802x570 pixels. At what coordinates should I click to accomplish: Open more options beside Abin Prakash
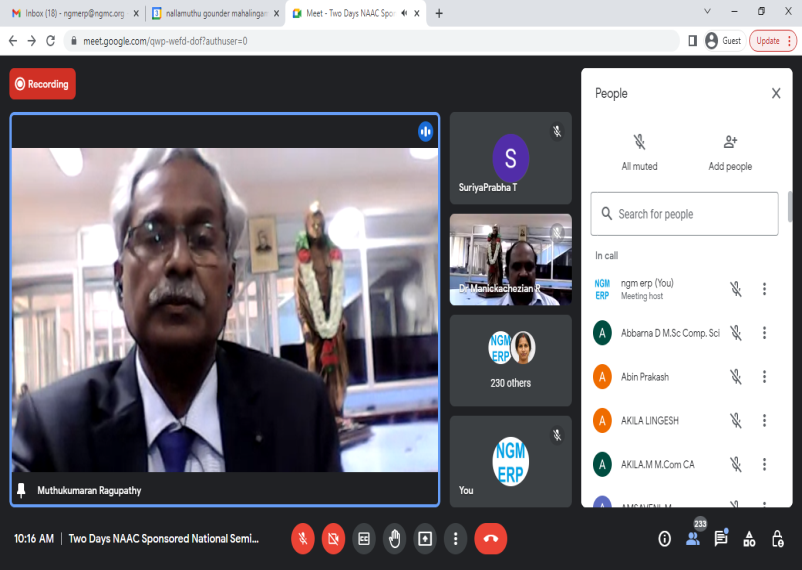click(x=765, y=377)
